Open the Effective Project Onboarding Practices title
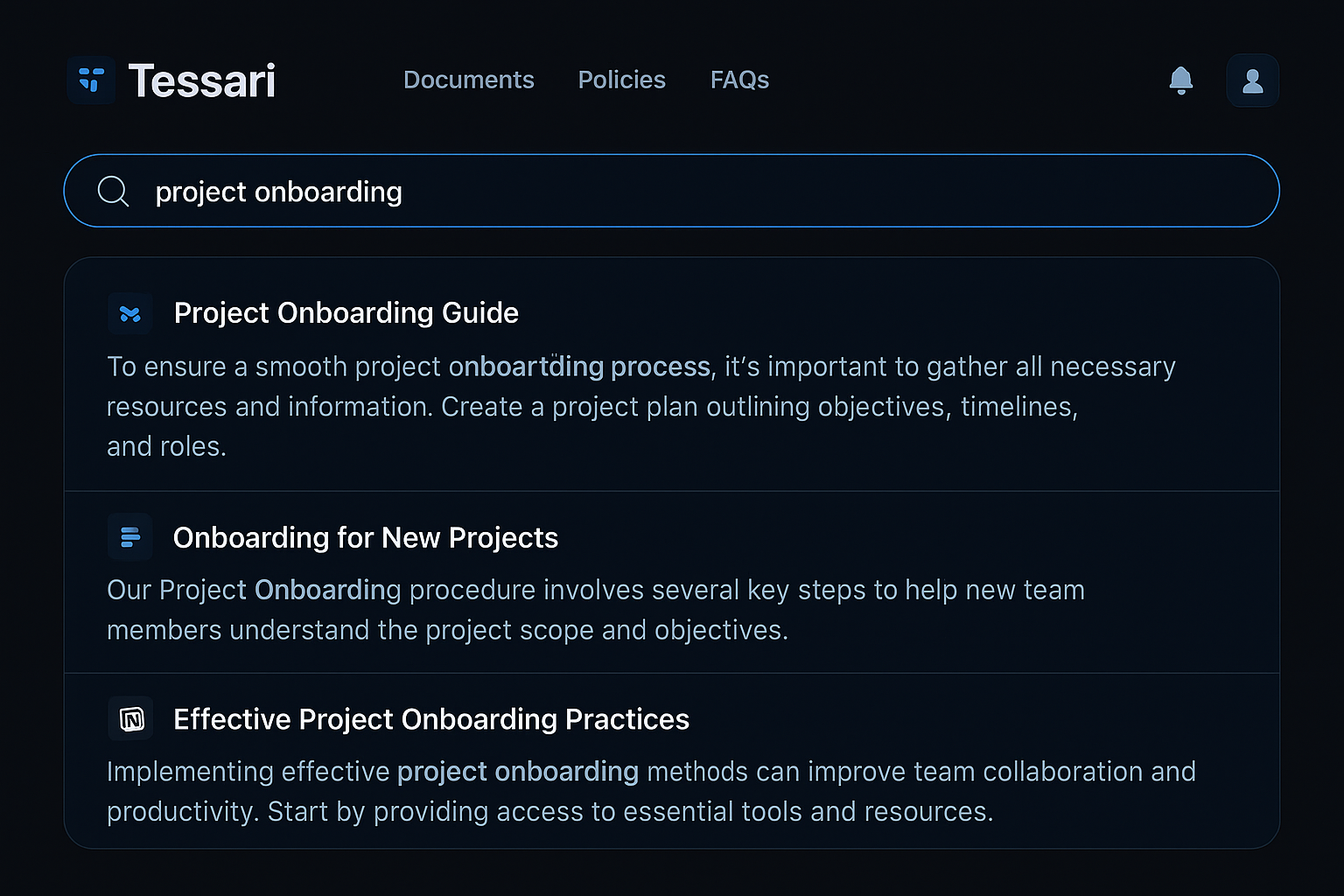 click(430, 719)
